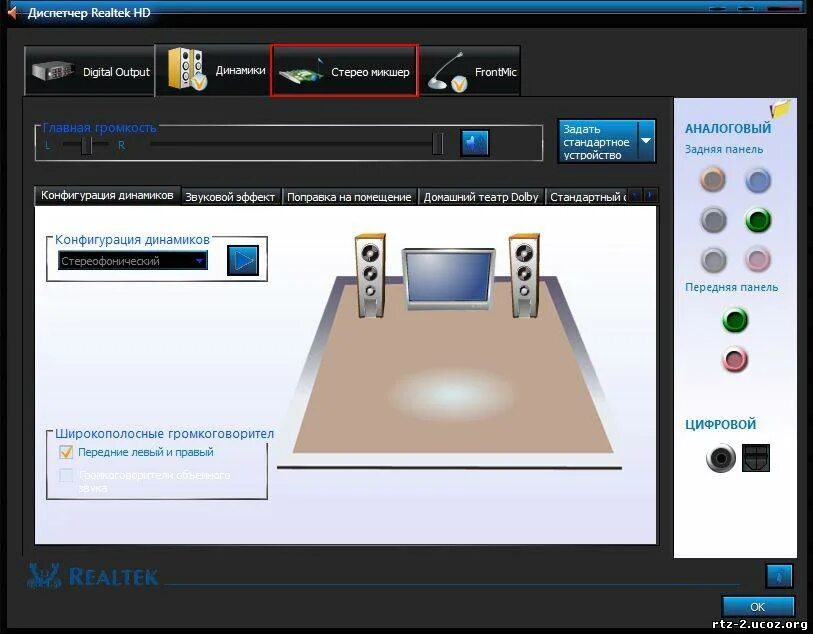Switch to the Звуковой эффект tab
This screenshot has width=813, height=634.
230,197
